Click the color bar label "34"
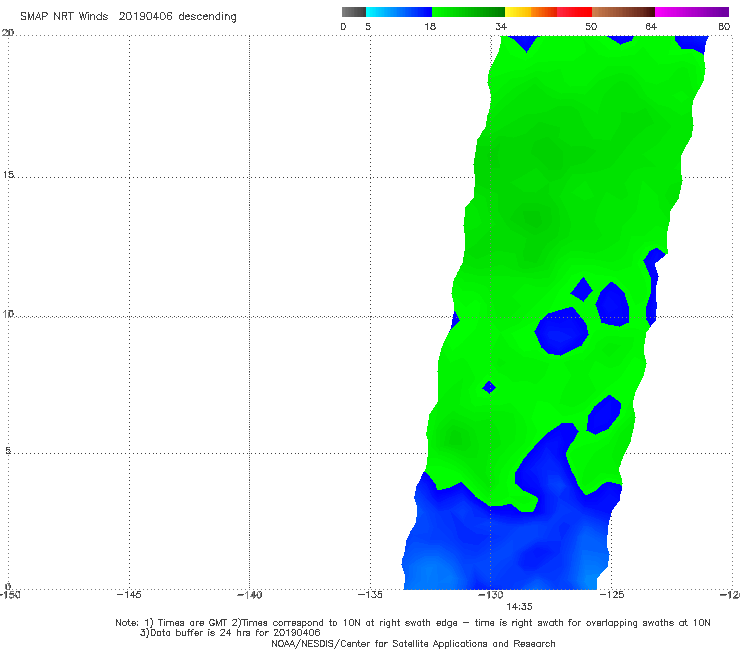This screenshot has height=650, width=740. [x=501, y=27]
